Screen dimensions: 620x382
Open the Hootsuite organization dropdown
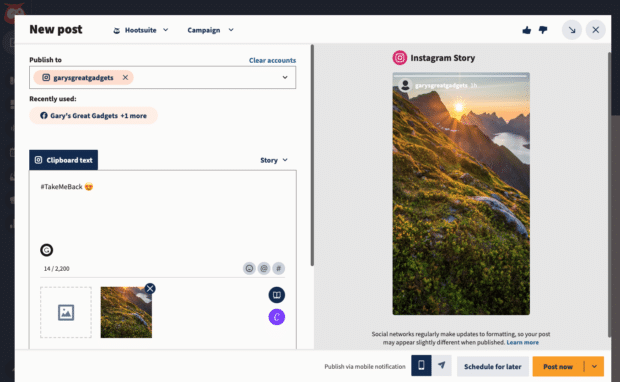(141, 30)
